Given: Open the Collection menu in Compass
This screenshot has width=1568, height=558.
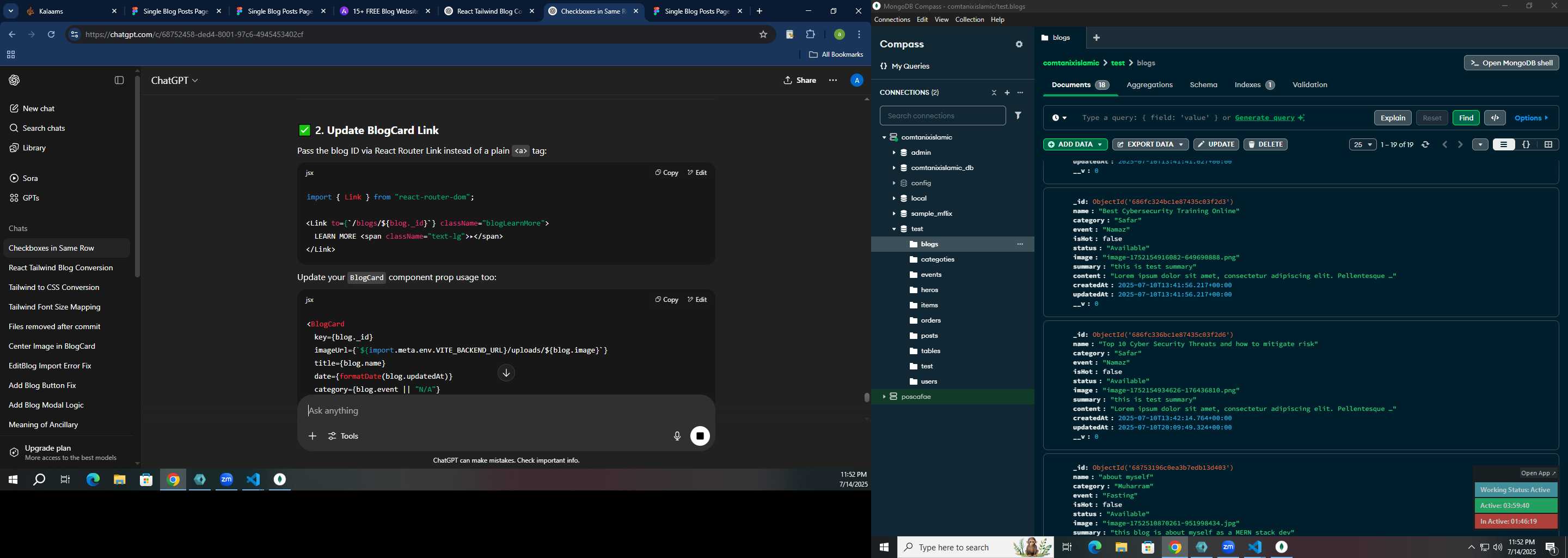Looking at the screenshot, I should [x=969, y=20].
